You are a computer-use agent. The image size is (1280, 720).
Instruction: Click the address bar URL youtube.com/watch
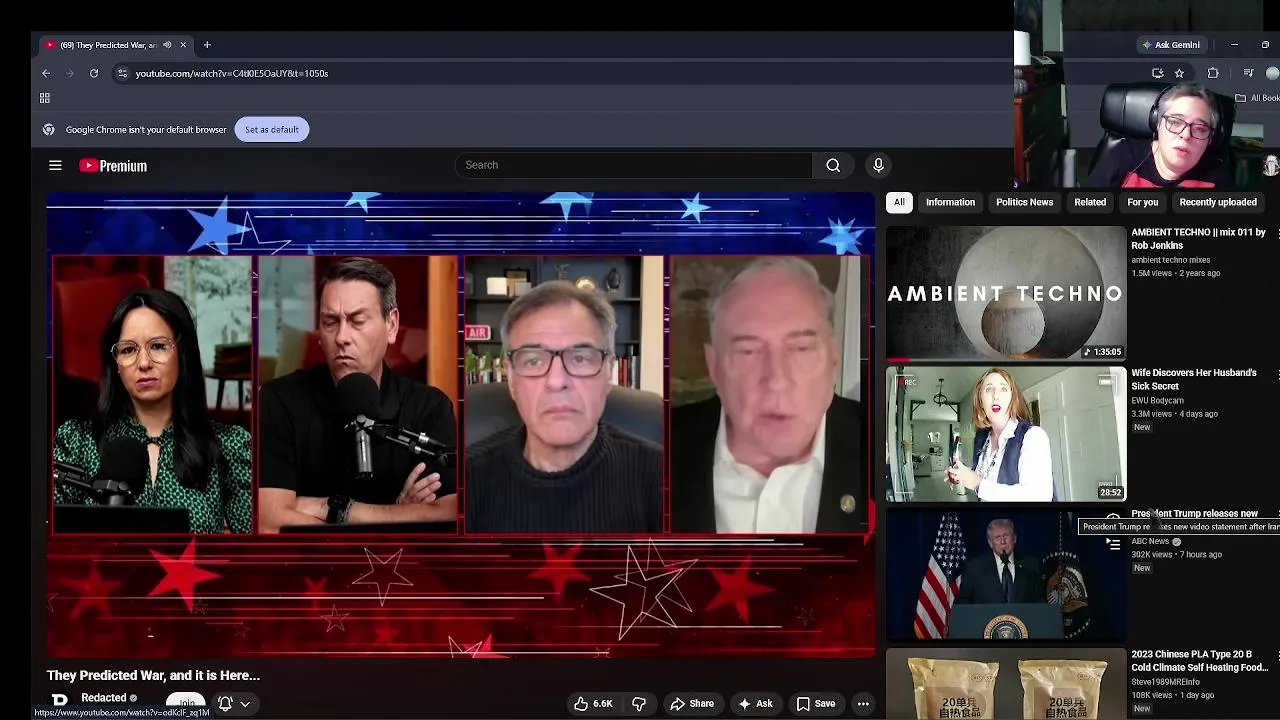[232, 73]
